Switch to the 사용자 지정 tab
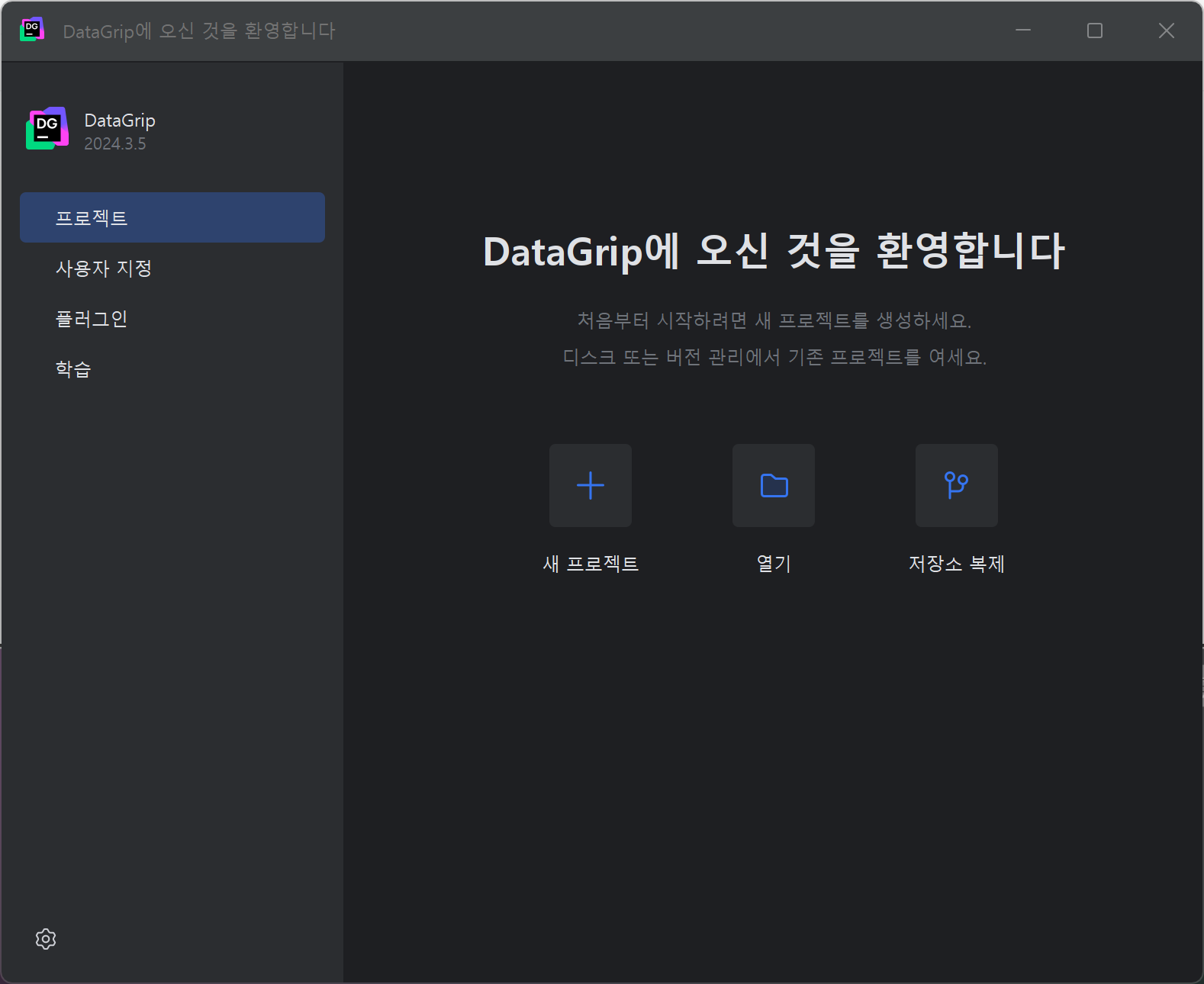 (172, 268)
